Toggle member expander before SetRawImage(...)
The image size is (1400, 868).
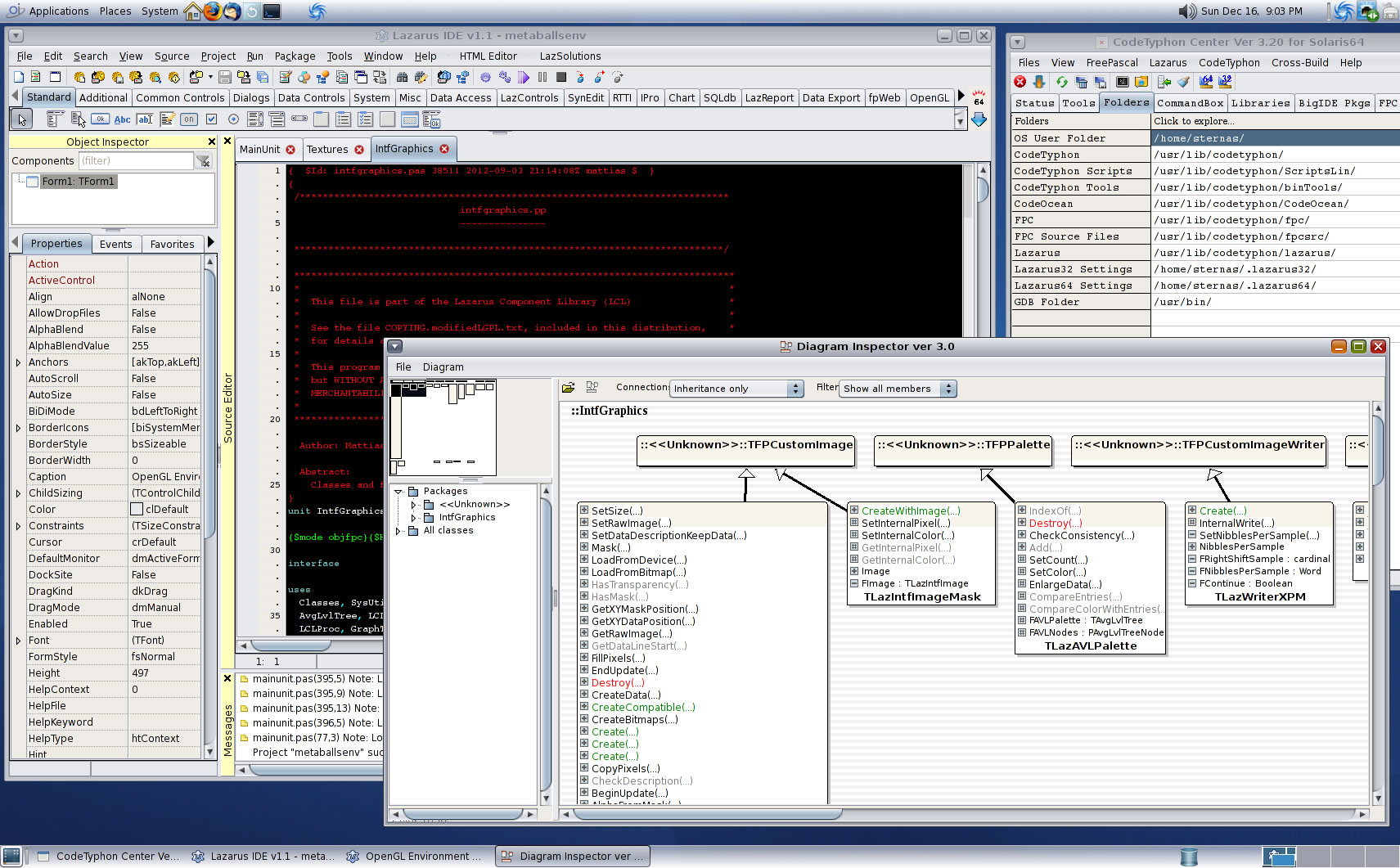pyautogui.click(x=584, y=522)
